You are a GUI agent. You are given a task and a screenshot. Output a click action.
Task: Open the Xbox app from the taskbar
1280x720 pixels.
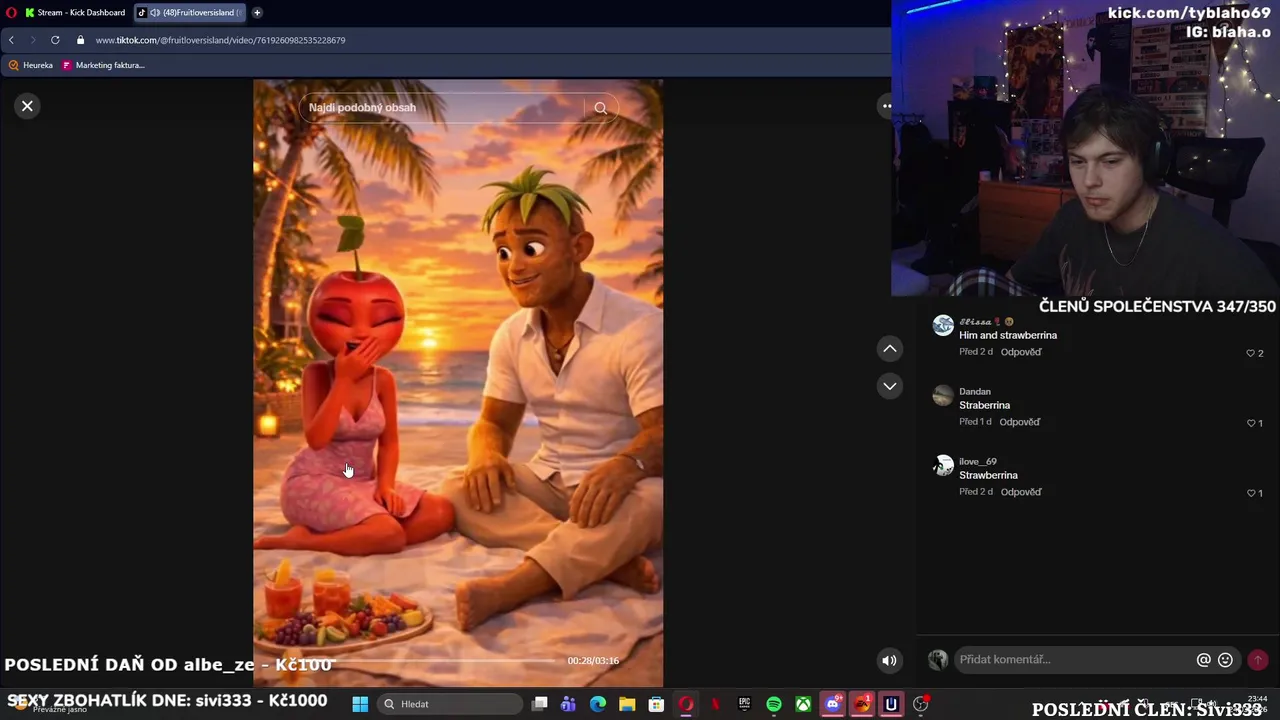click(803, 704)
